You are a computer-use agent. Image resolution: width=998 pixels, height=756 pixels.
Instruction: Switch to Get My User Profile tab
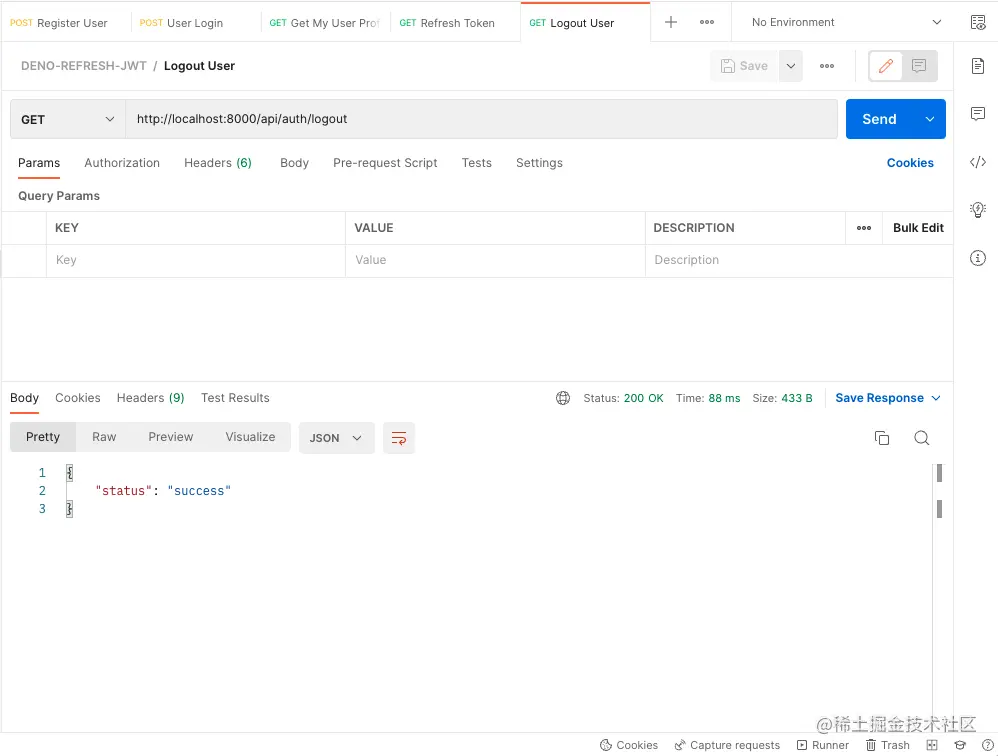325,23
